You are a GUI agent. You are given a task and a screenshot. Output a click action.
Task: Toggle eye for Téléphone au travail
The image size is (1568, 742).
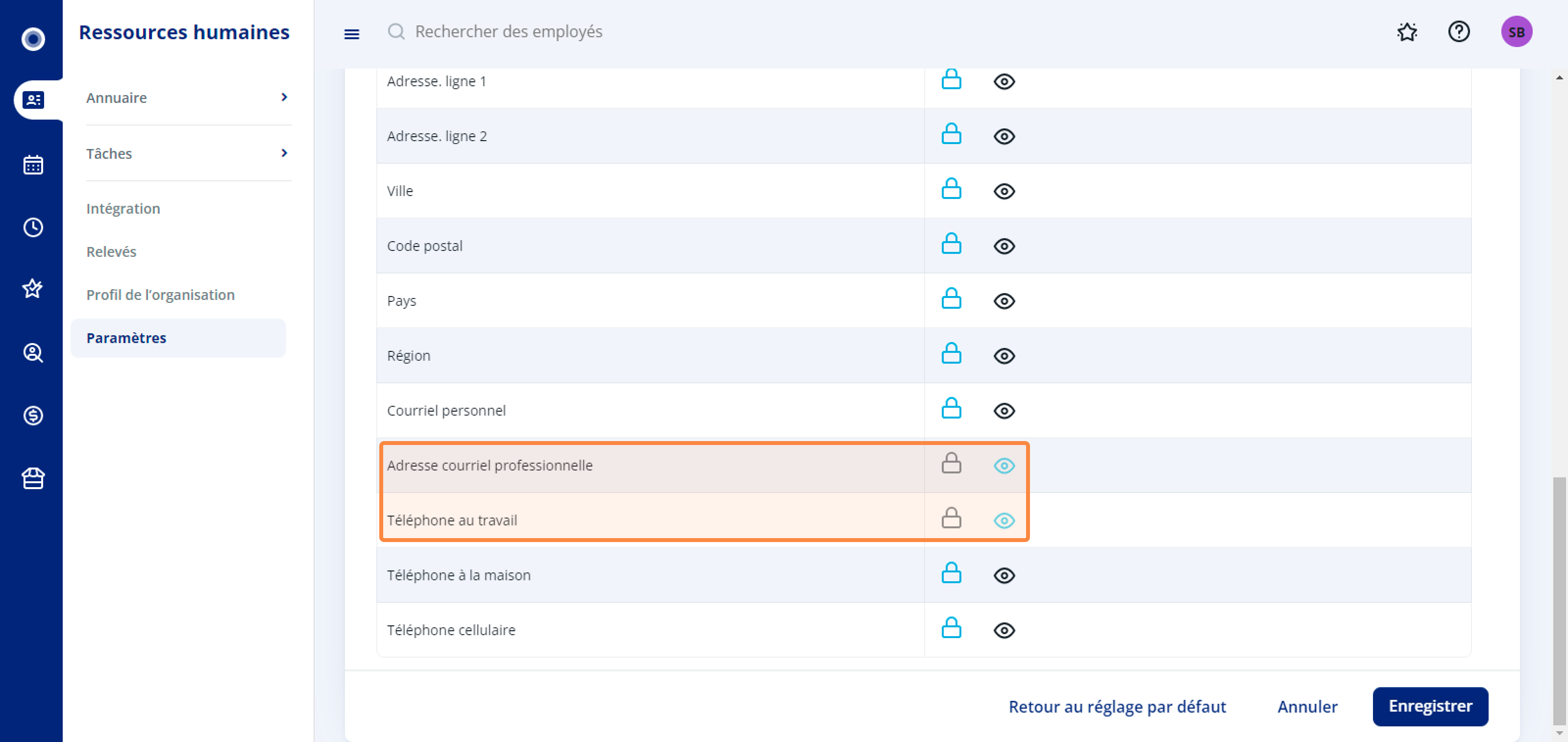pos(1004,520)
